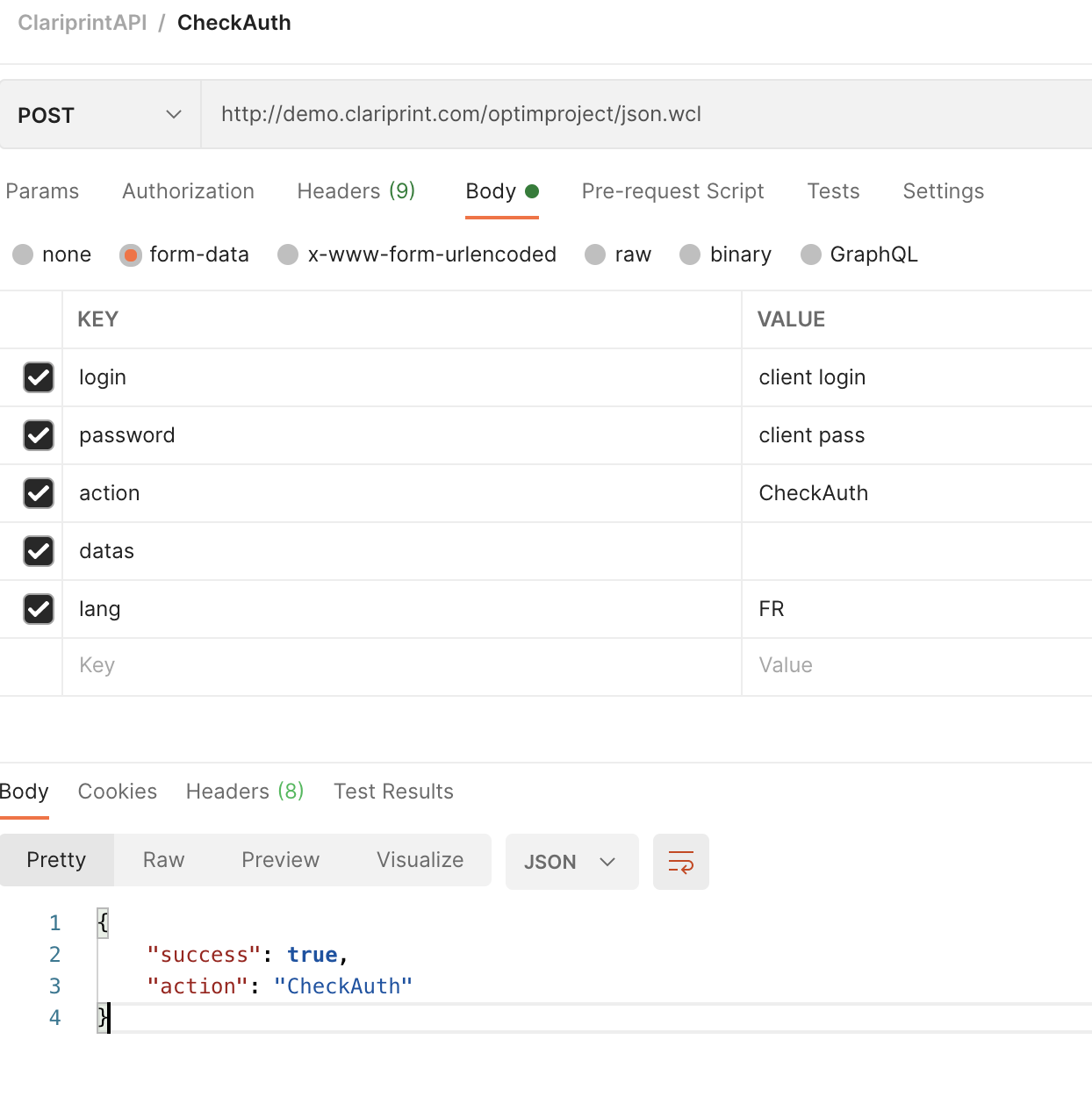Uncheck the password parameter checkbox
This screenshot has height=1111, width=1092.
39,435
